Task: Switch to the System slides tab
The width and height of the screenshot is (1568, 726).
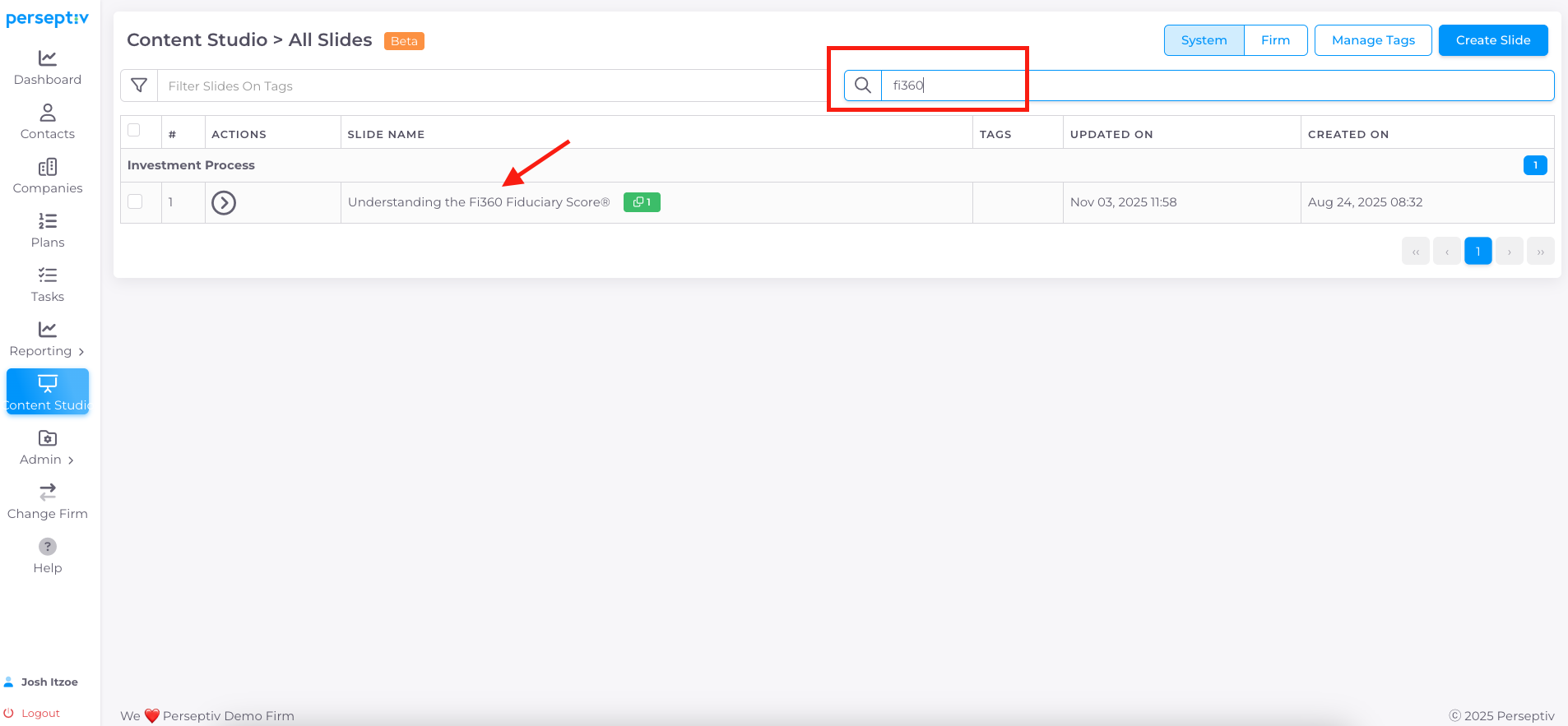Action: tap(1204, 40)
